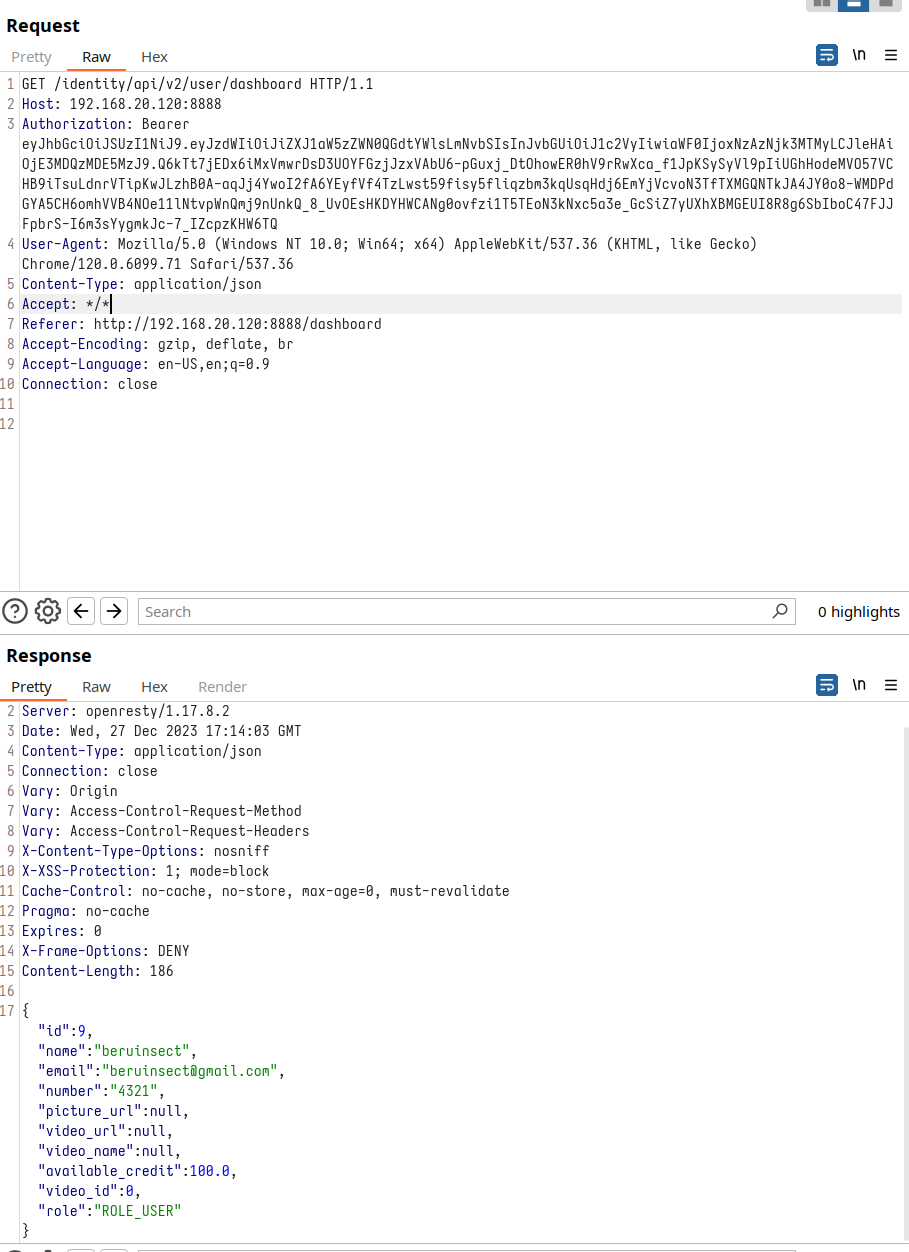
Task: Open the Response Hex tab
Action: pyautogui.click(x=154, y=687)
